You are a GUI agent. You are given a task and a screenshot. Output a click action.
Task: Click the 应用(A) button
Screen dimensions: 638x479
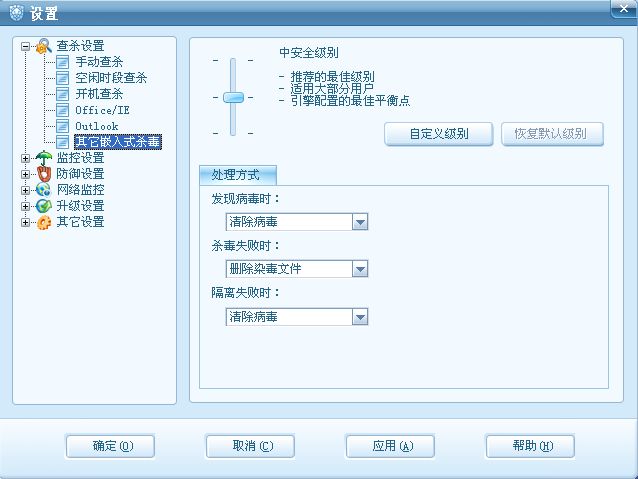(390, 446)
